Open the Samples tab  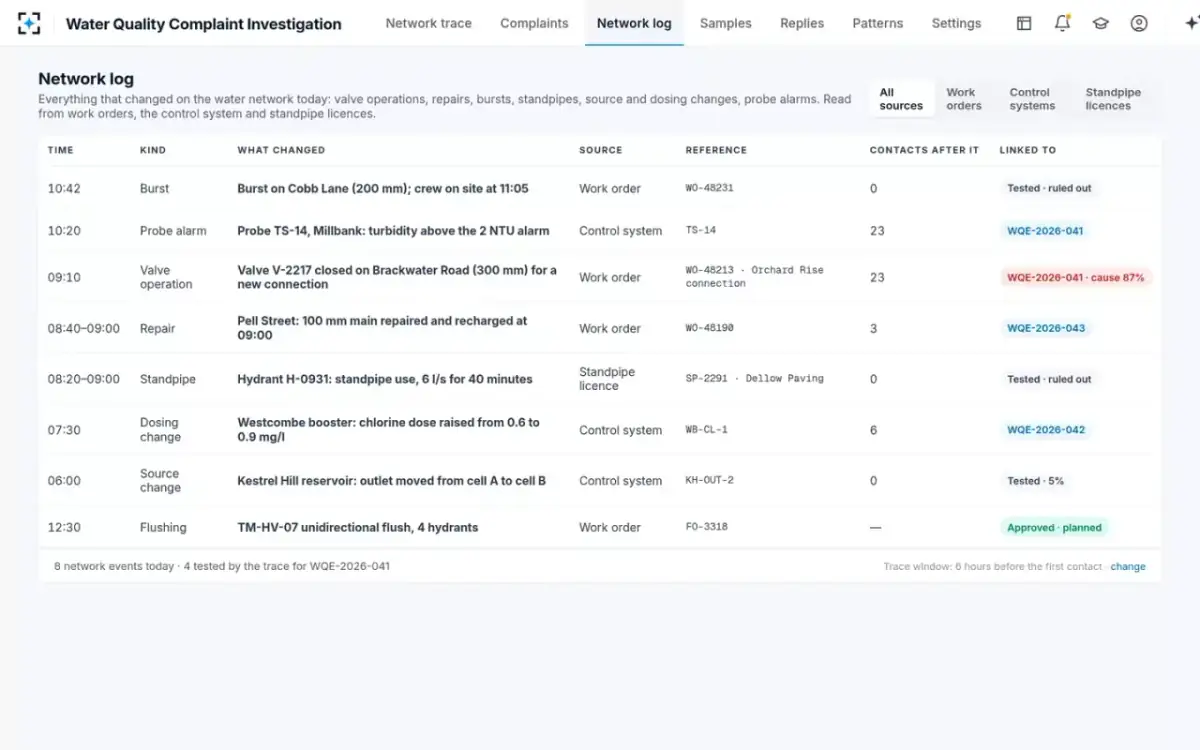[x=725, y=23]
